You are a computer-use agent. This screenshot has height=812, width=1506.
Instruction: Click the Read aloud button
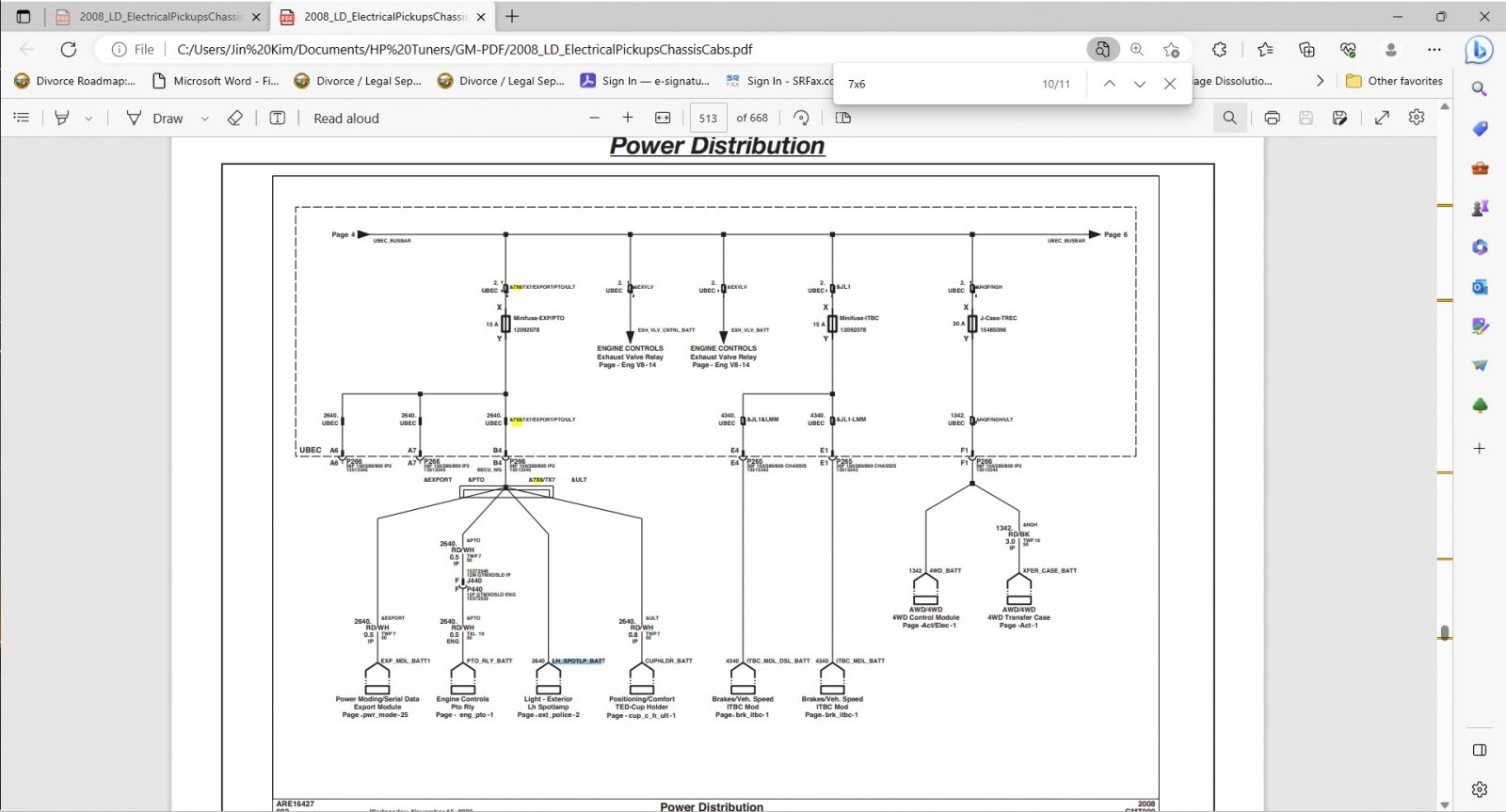point(346,119)
